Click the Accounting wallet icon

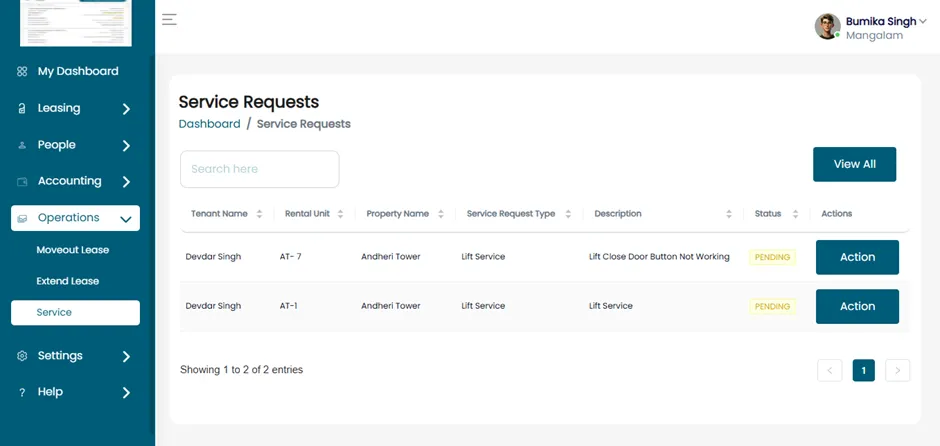pos(22,182)
